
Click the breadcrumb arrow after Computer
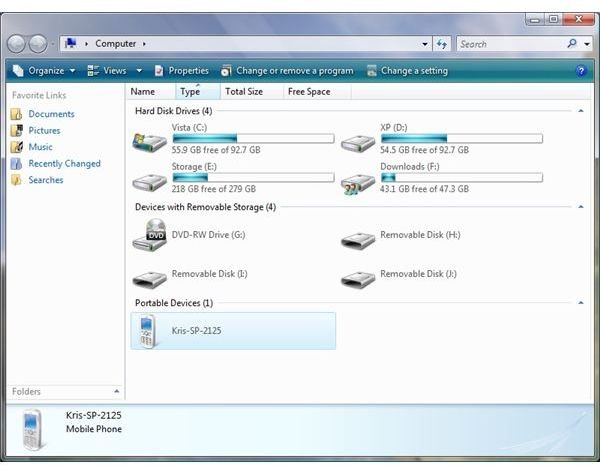tap(144, 44)
